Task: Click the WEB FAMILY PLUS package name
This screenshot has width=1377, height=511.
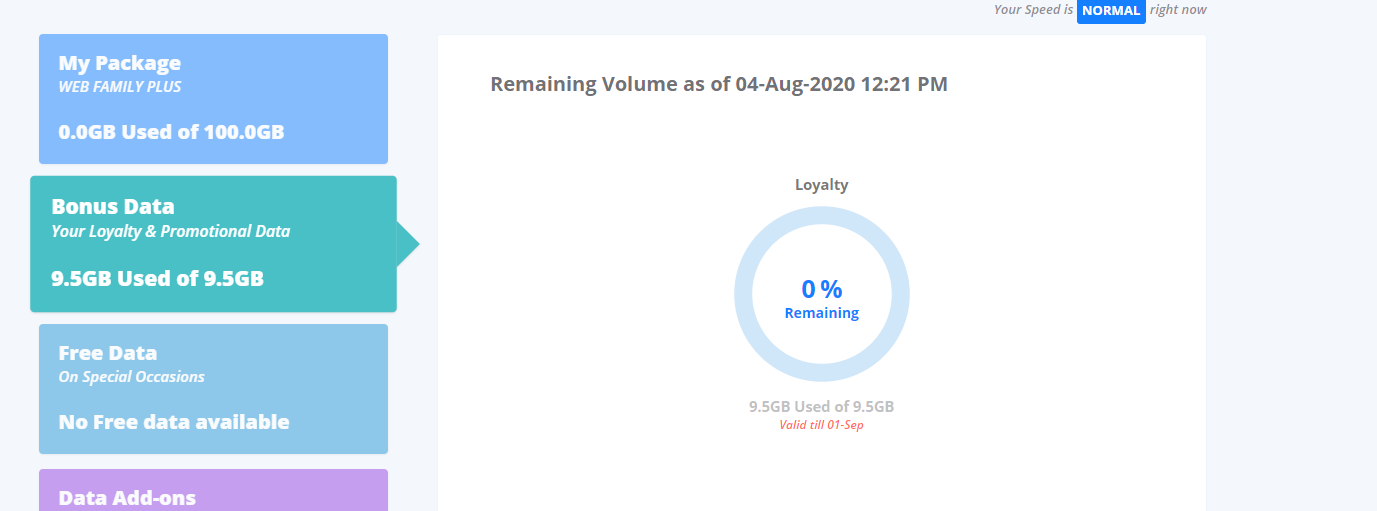Action: pos(120,87)
